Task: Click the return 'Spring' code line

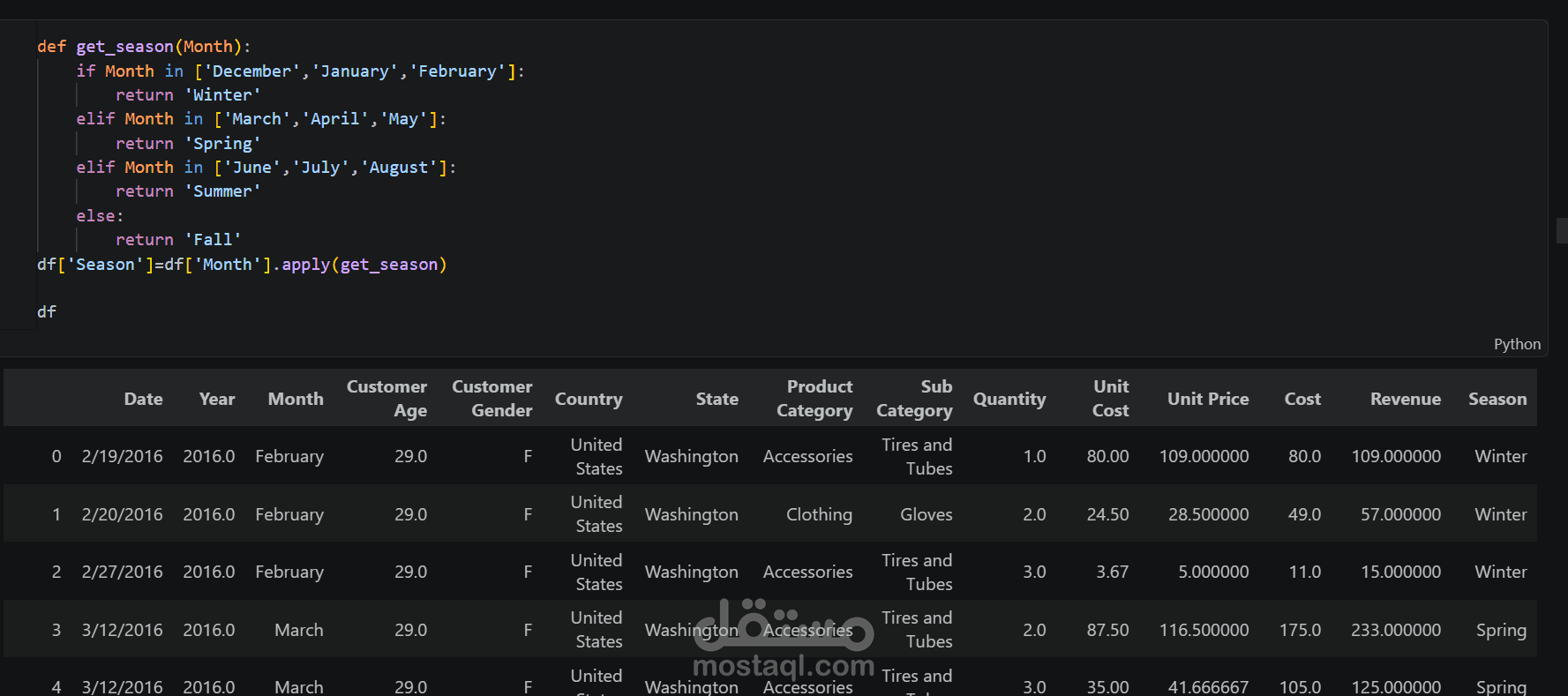Action: 188,143
